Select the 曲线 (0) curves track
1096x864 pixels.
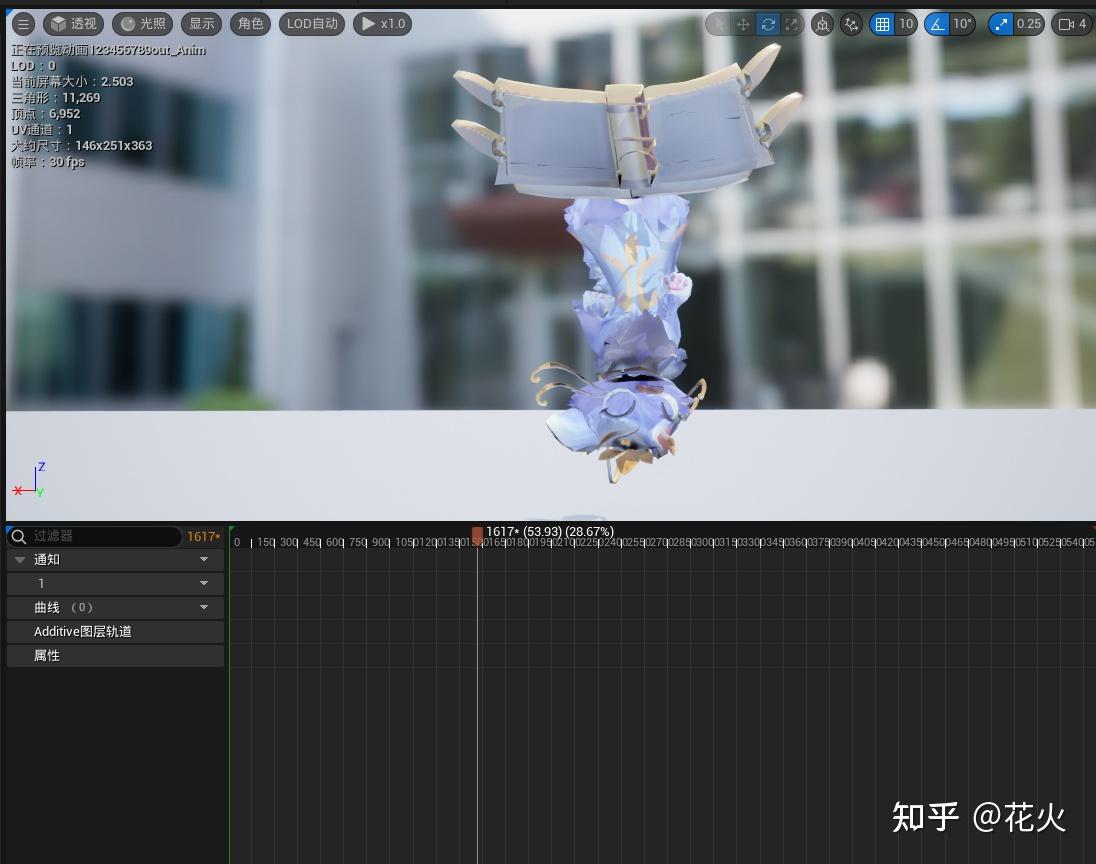[x=115, y=607]
